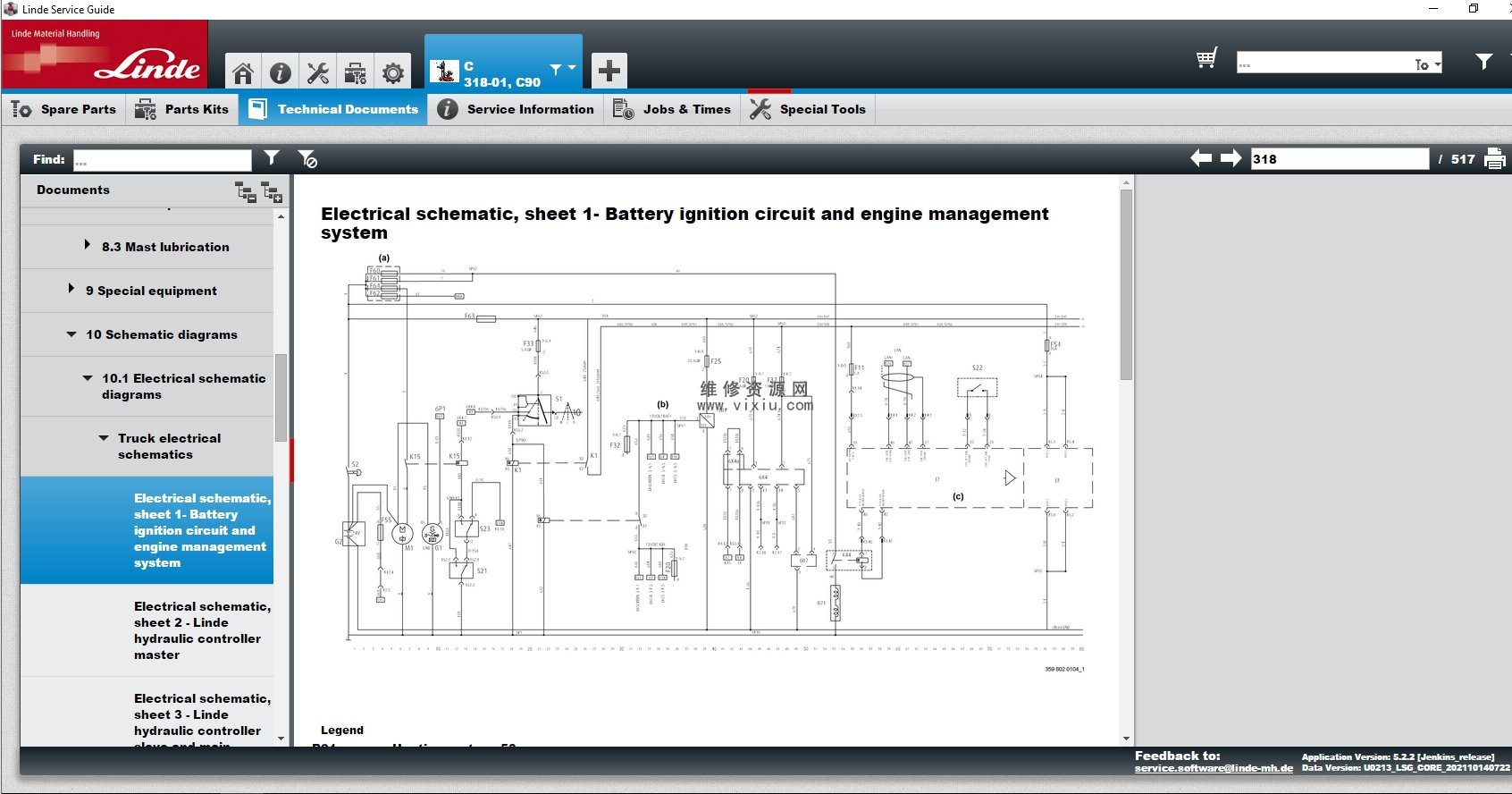Open the Home icon in toolbar

243,72
